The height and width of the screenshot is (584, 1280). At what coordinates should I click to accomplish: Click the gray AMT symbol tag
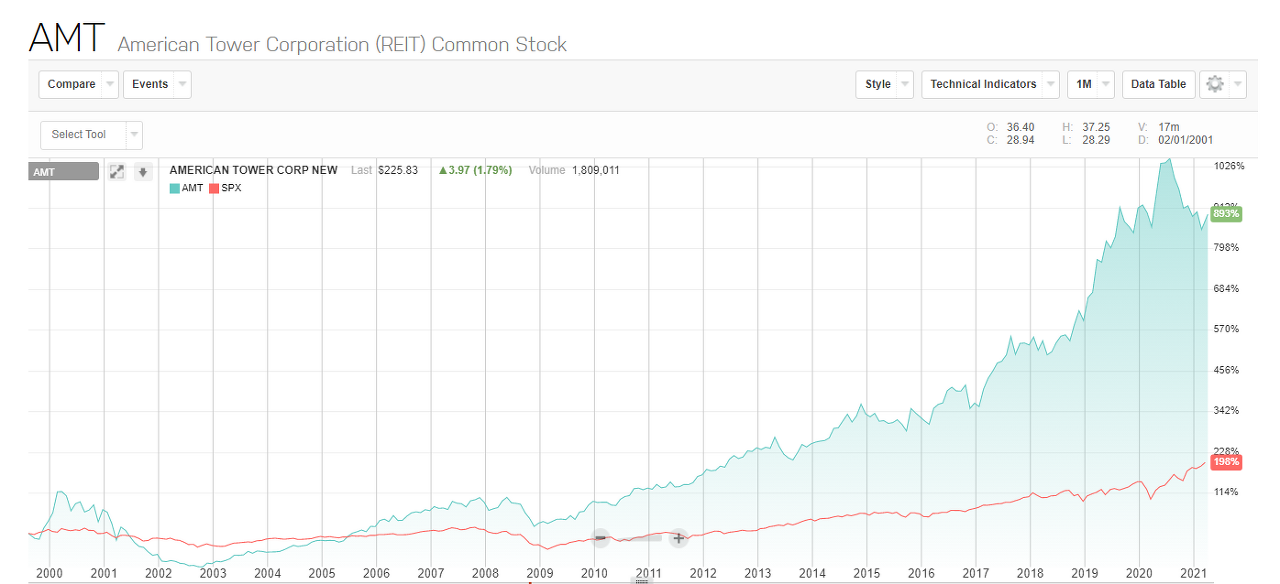[64, 172]
